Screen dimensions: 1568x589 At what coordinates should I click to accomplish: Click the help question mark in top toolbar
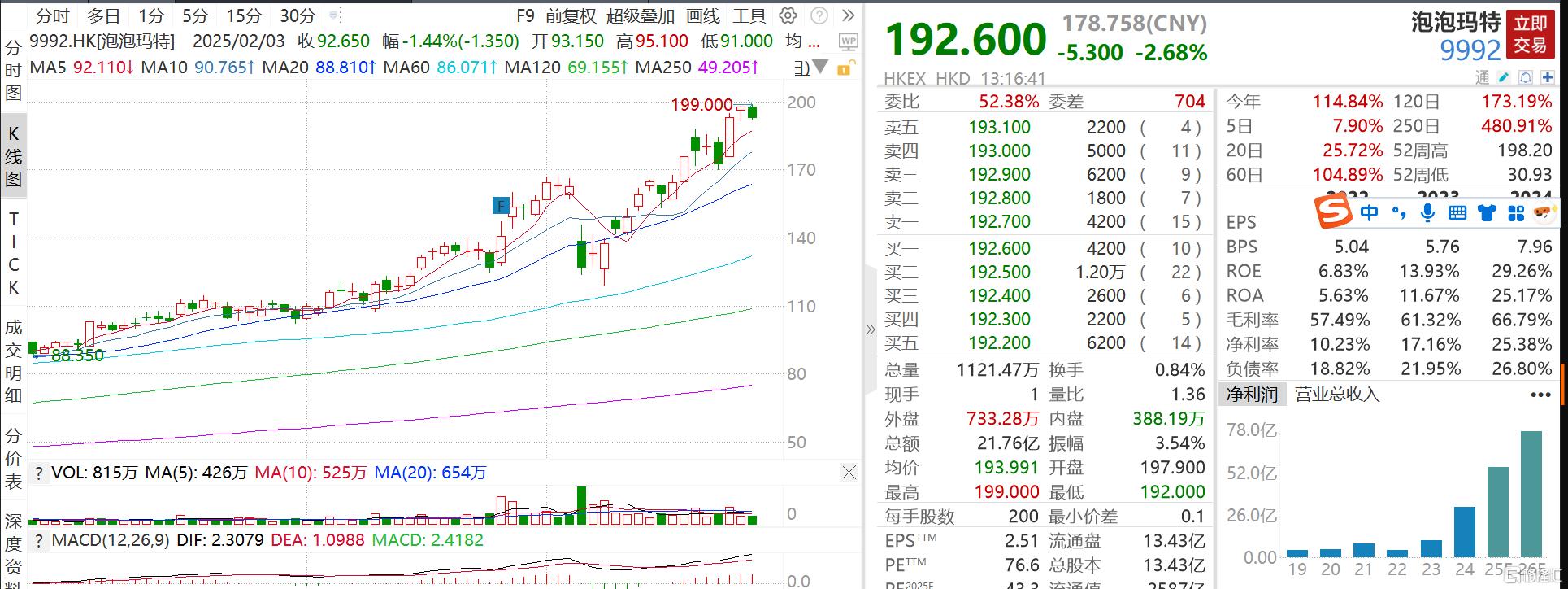point(820,15)
